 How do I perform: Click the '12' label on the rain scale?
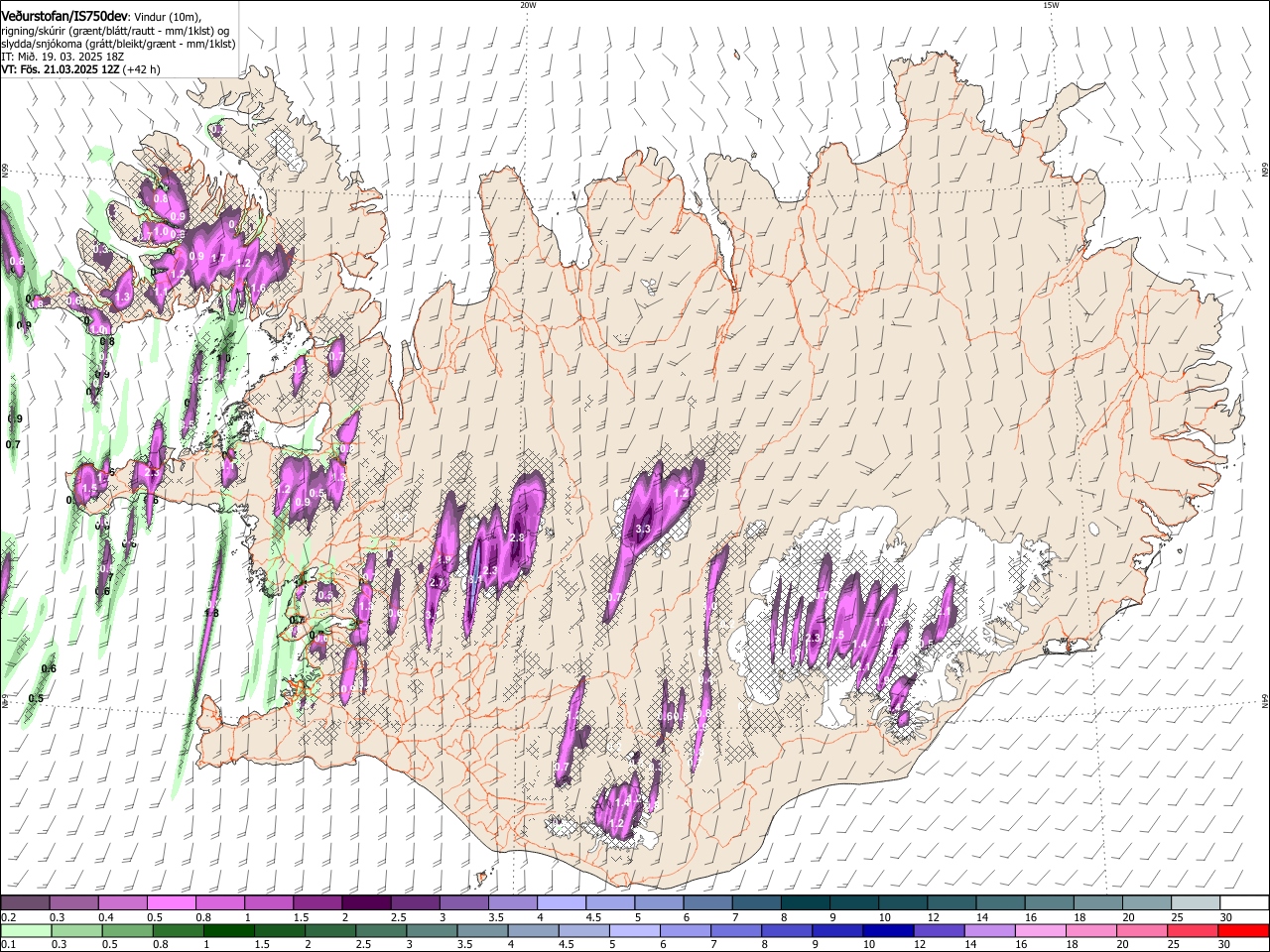pos(919,945)
